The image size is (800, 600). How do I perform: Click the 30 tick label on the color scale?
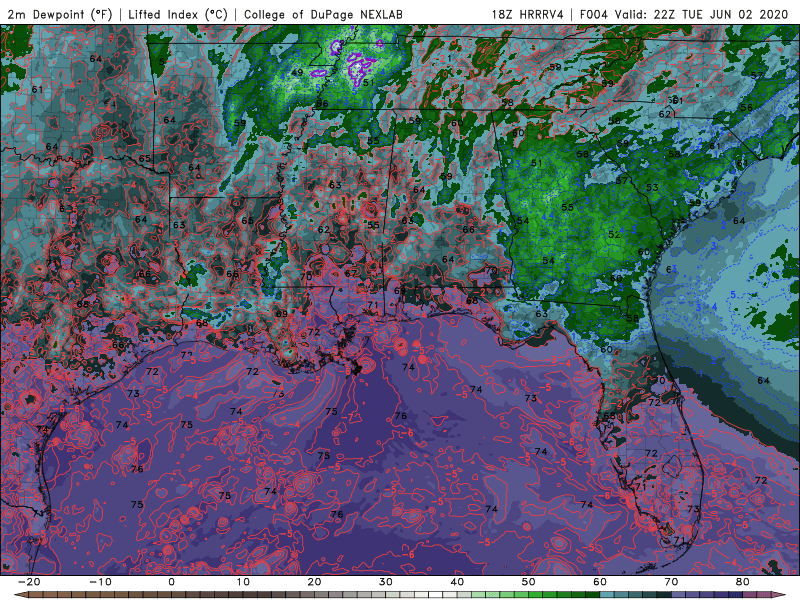(386, 582)
